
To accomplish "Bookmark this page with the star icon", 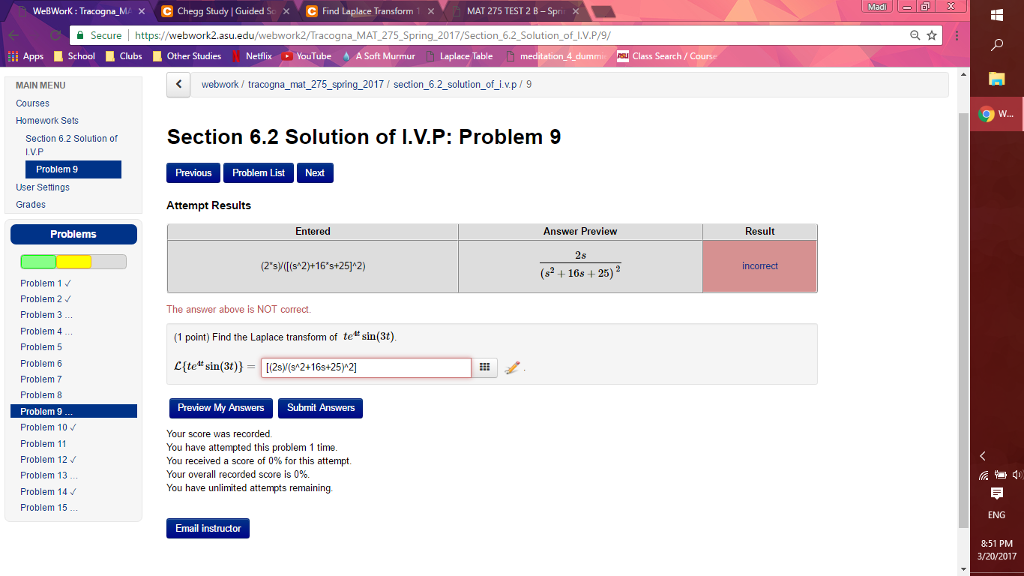I will tap(932, 35).
